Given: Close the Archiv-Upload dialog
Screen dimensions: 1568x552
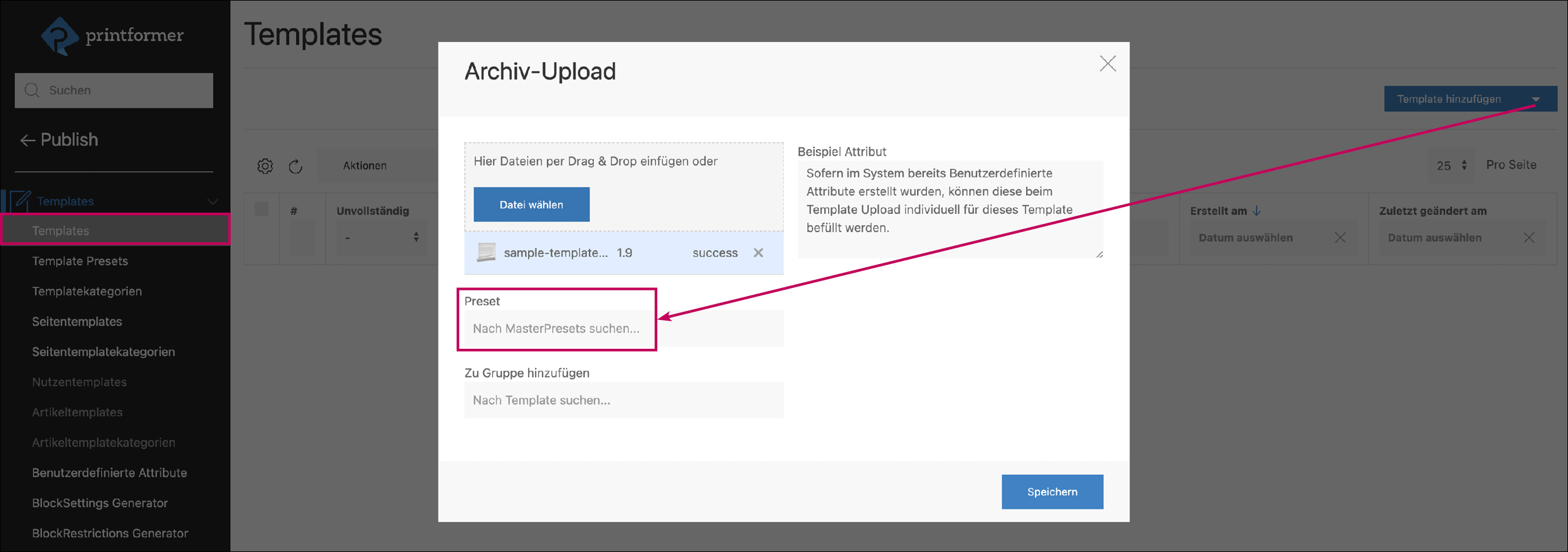Looking at the screenshot, I should tap(1107, 63).
